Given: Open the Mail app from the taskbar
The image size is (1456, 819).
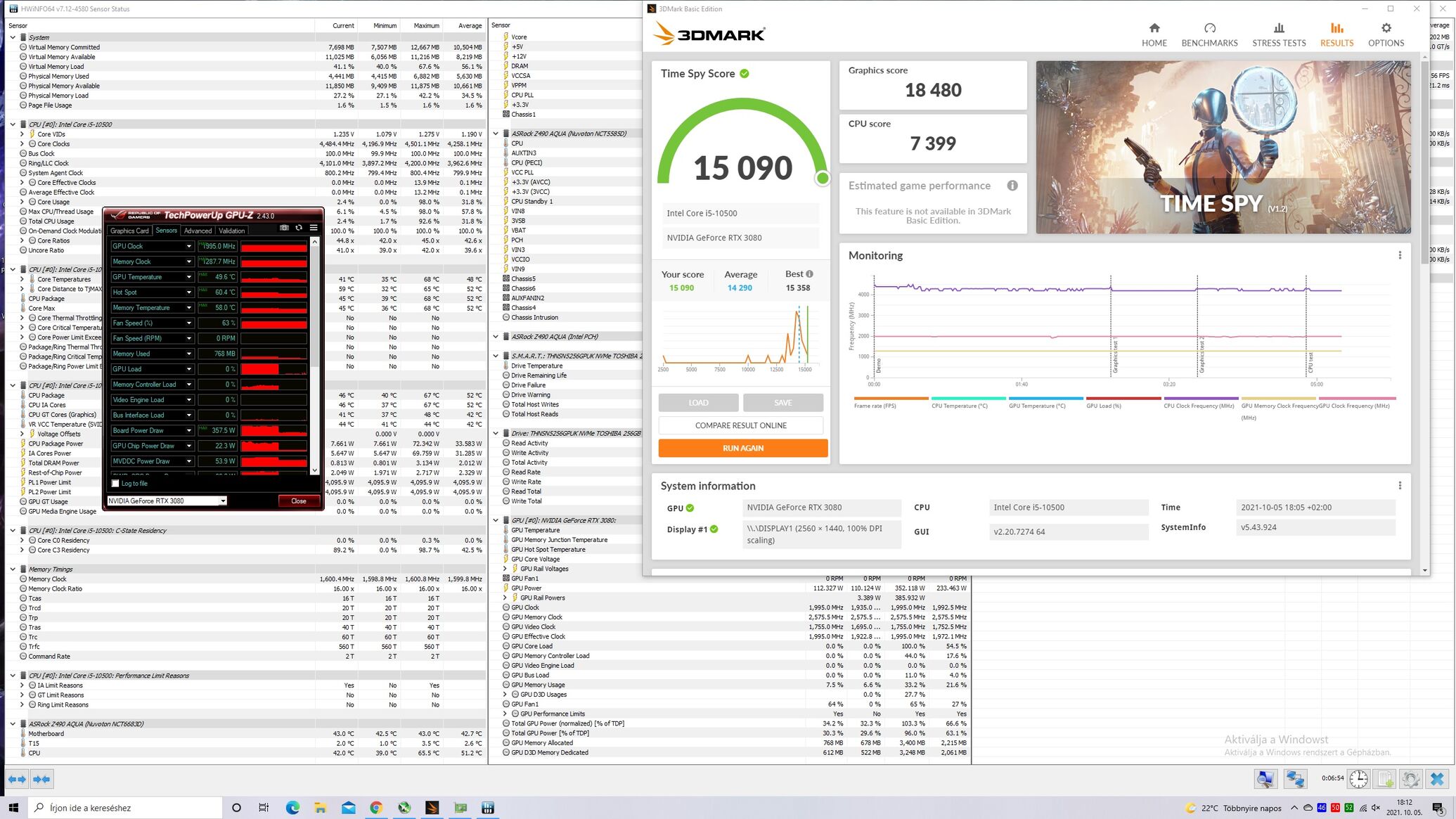Looking at the screenshot, I should (x=348, y=808).
